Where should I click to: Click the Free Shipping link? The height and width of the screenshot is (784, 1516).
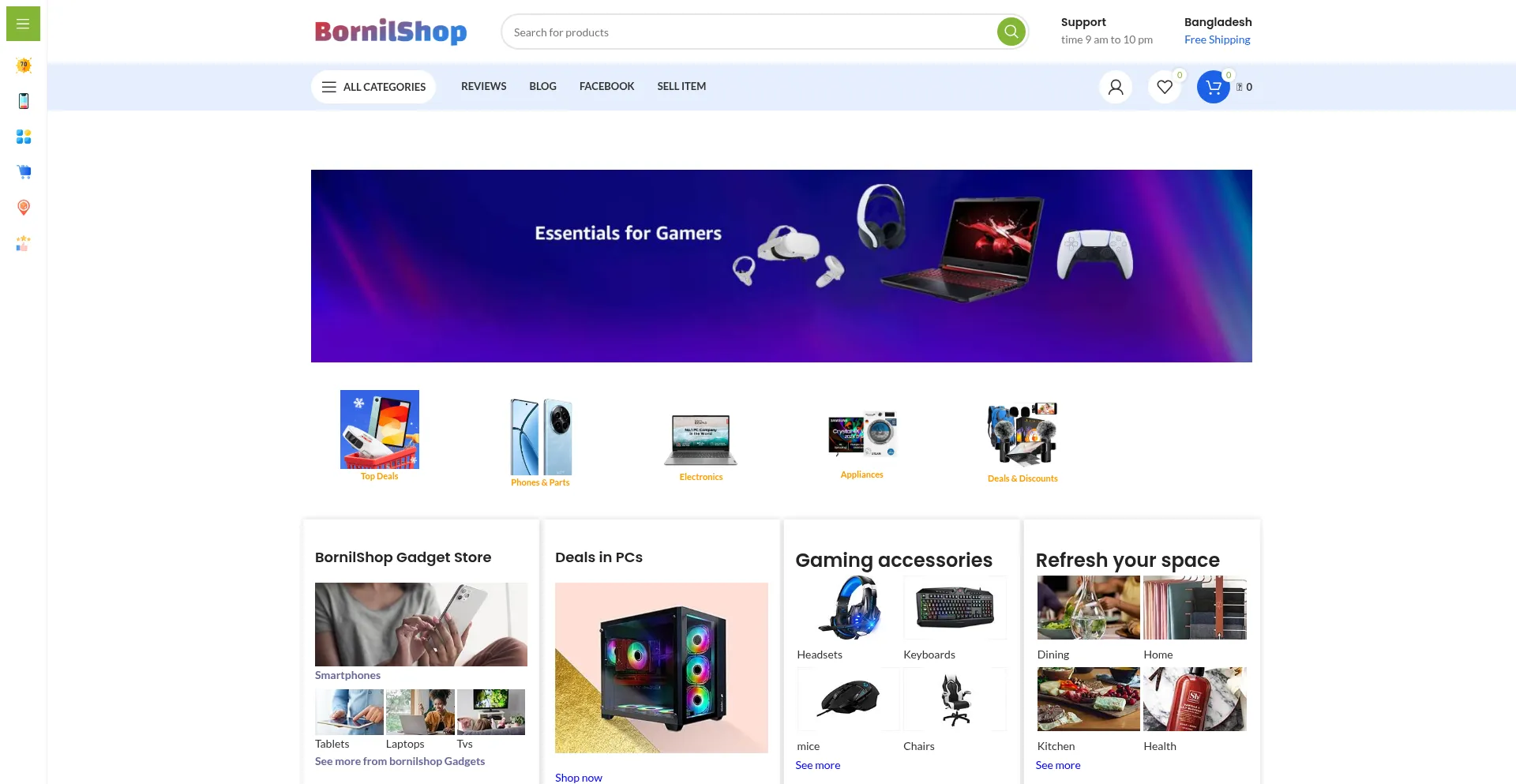[1217, 39]
